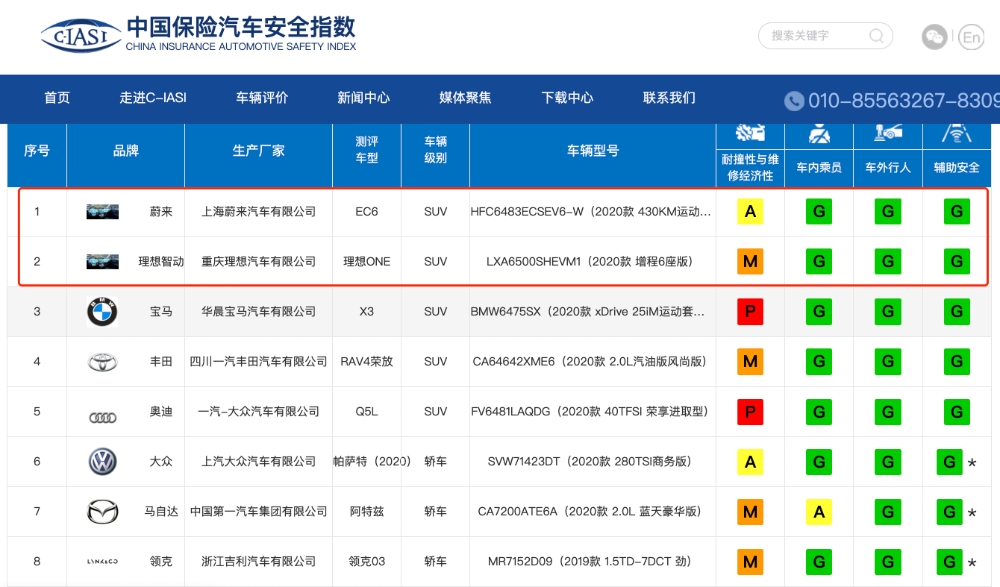Click 车内乘员 header label
This screenshot has height=587, width=1000.
coord(819,168)
